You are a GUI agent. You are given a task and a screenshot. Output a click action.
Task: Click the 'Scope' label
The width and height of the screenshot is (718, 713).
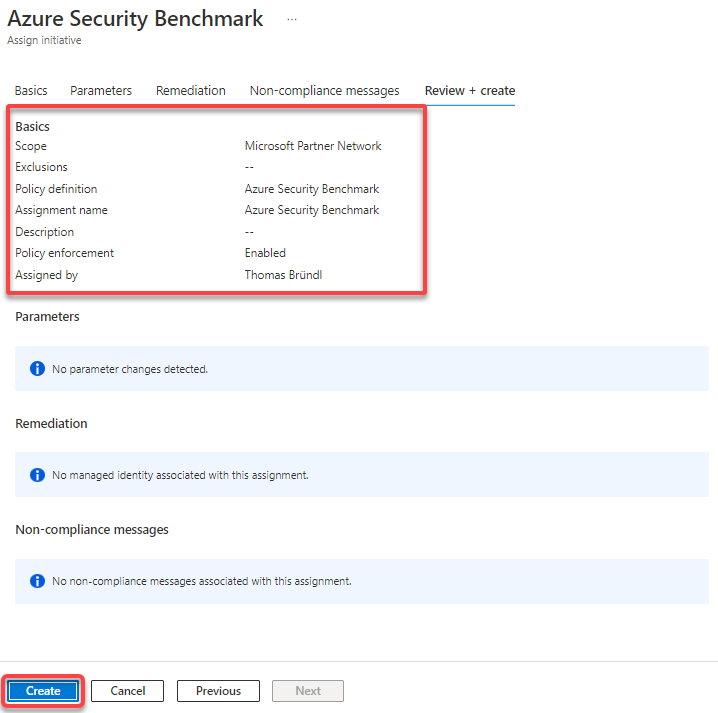pyautogui.click(x=31, y=146)
